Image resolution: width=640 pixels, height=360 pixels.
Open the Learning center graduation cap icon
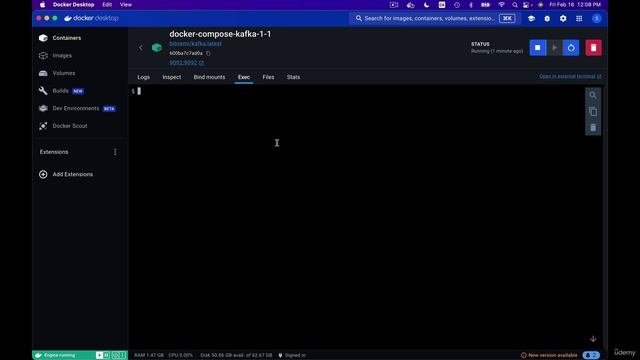(x=531, y=18)
